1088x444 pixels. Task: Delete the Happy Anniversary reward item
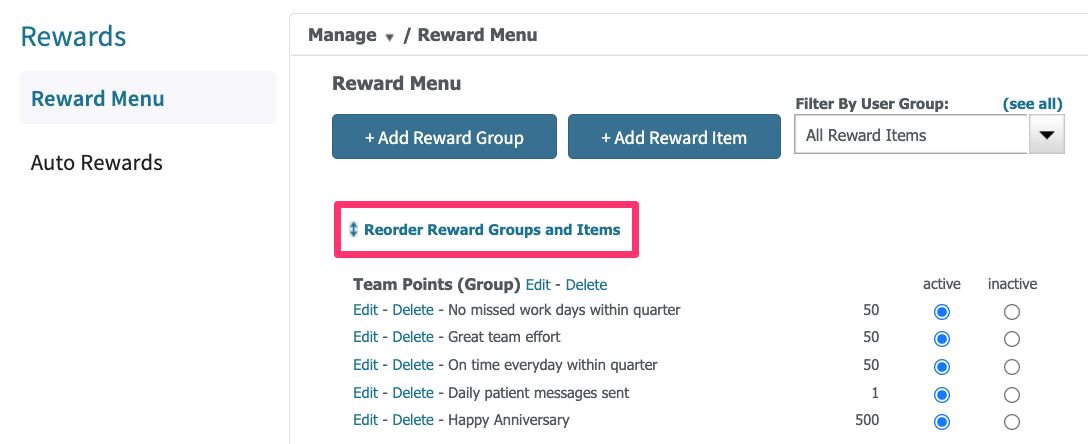pyautogui.click(x=413, y=420)
